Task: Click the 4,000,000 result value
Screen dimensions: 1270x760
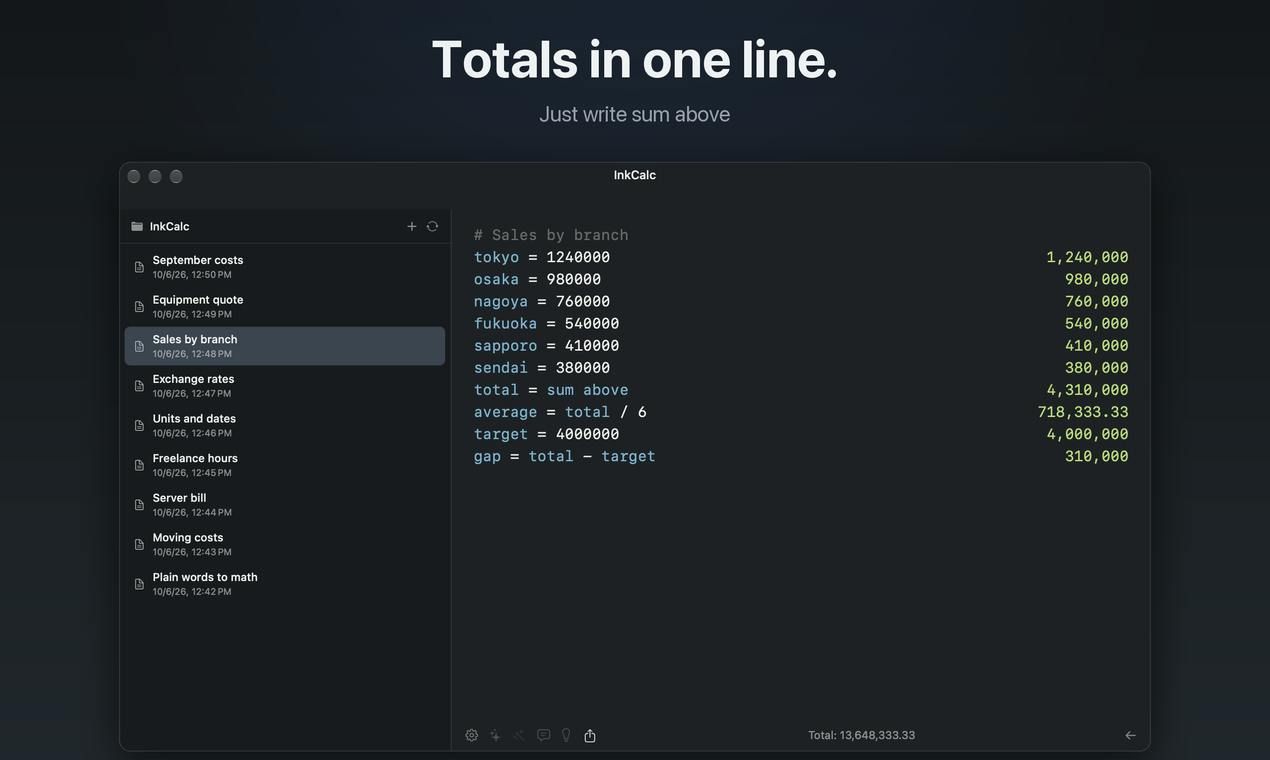Action: [1087, 433]
